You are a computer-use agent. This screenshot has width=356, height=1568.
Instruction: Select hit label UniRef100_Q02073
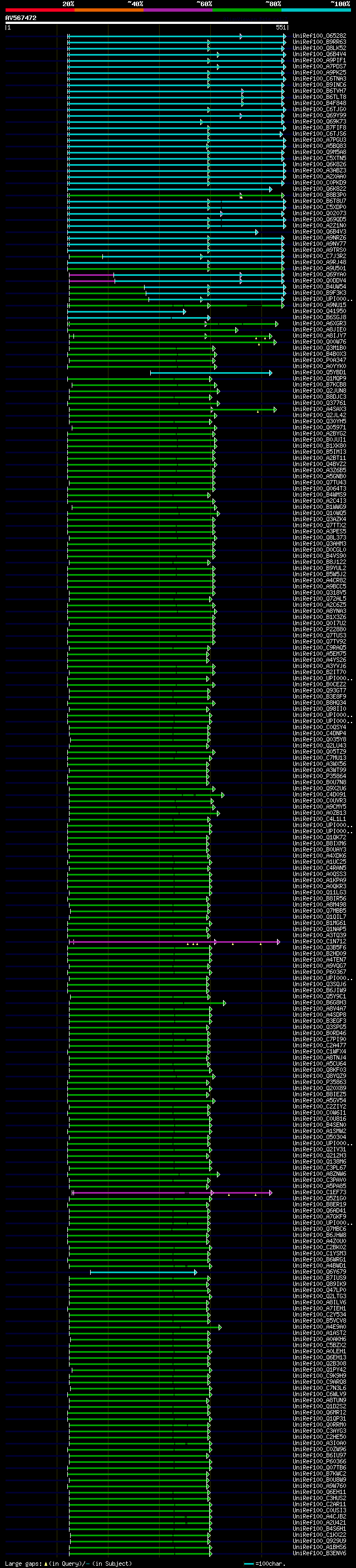pos(319,213)
